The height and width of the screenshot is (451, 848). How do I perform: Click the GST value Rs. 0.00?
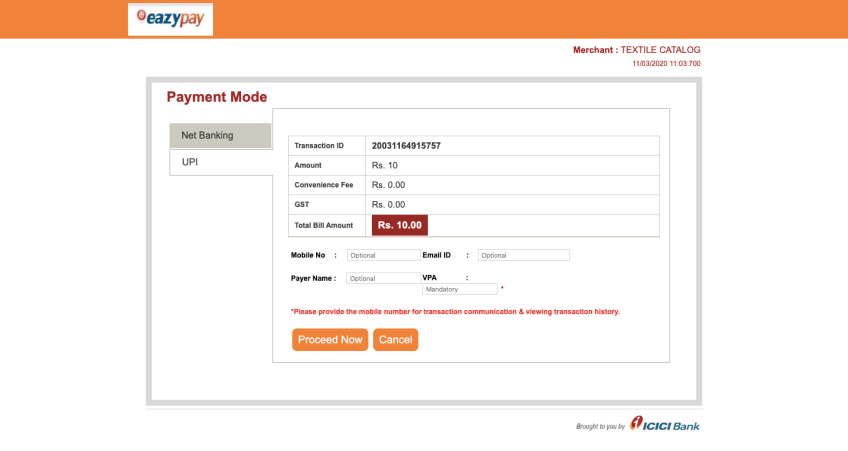(388, 204)
